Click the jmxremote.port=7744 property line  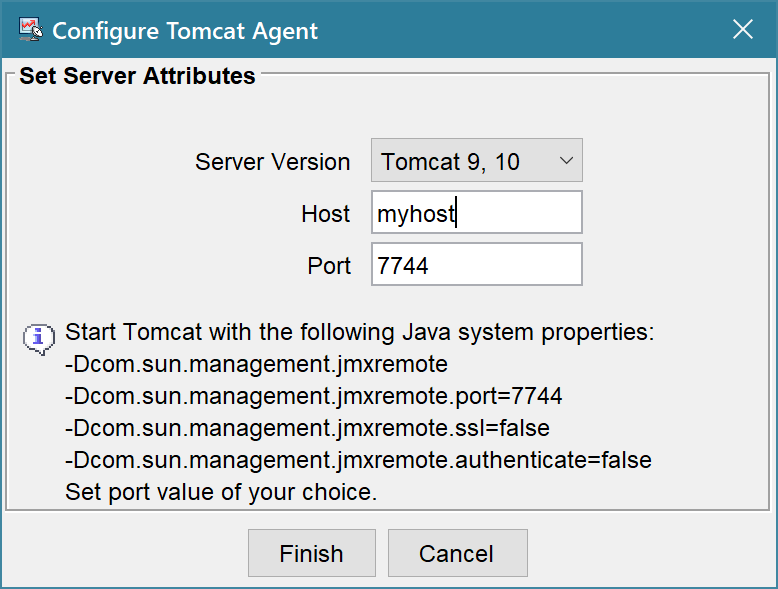pyautogui.click(x=314, y=396)
